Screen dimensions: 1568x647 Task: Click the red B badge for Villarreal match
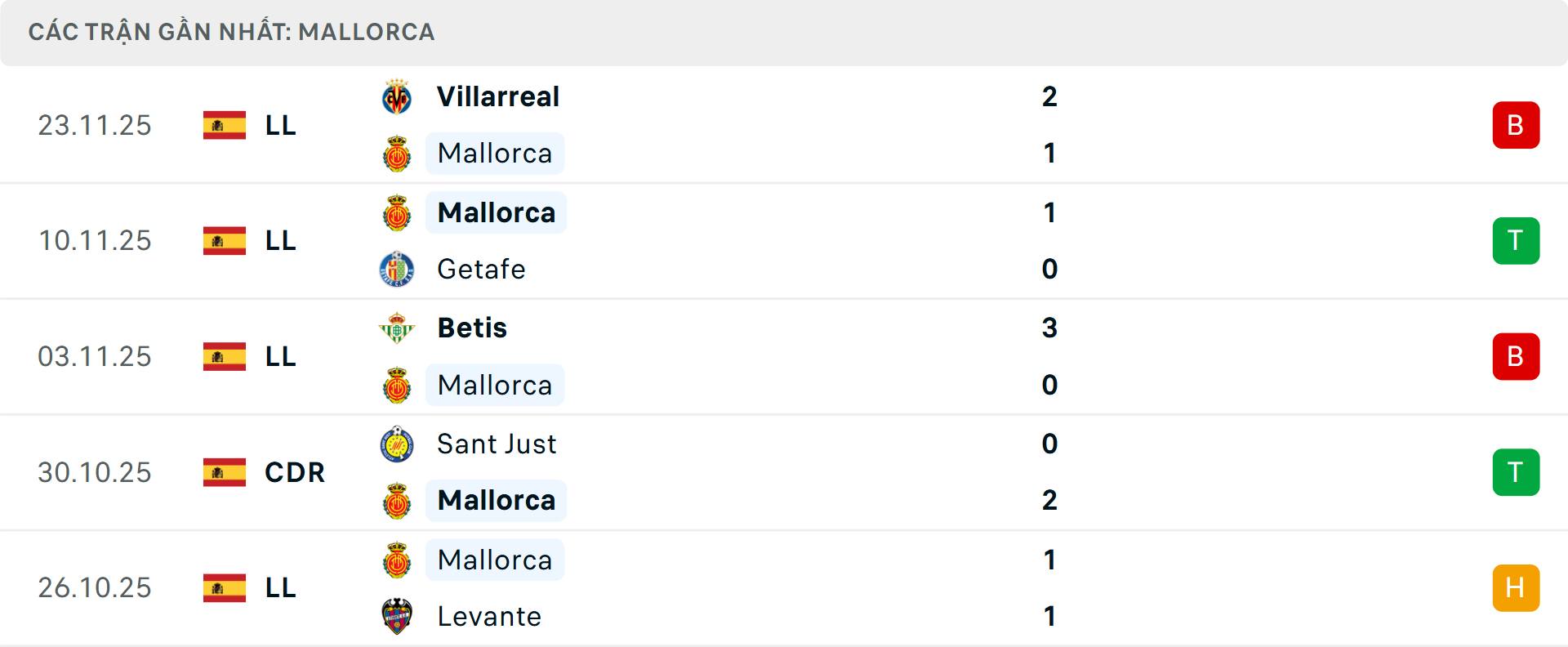tap(1516, 125)
